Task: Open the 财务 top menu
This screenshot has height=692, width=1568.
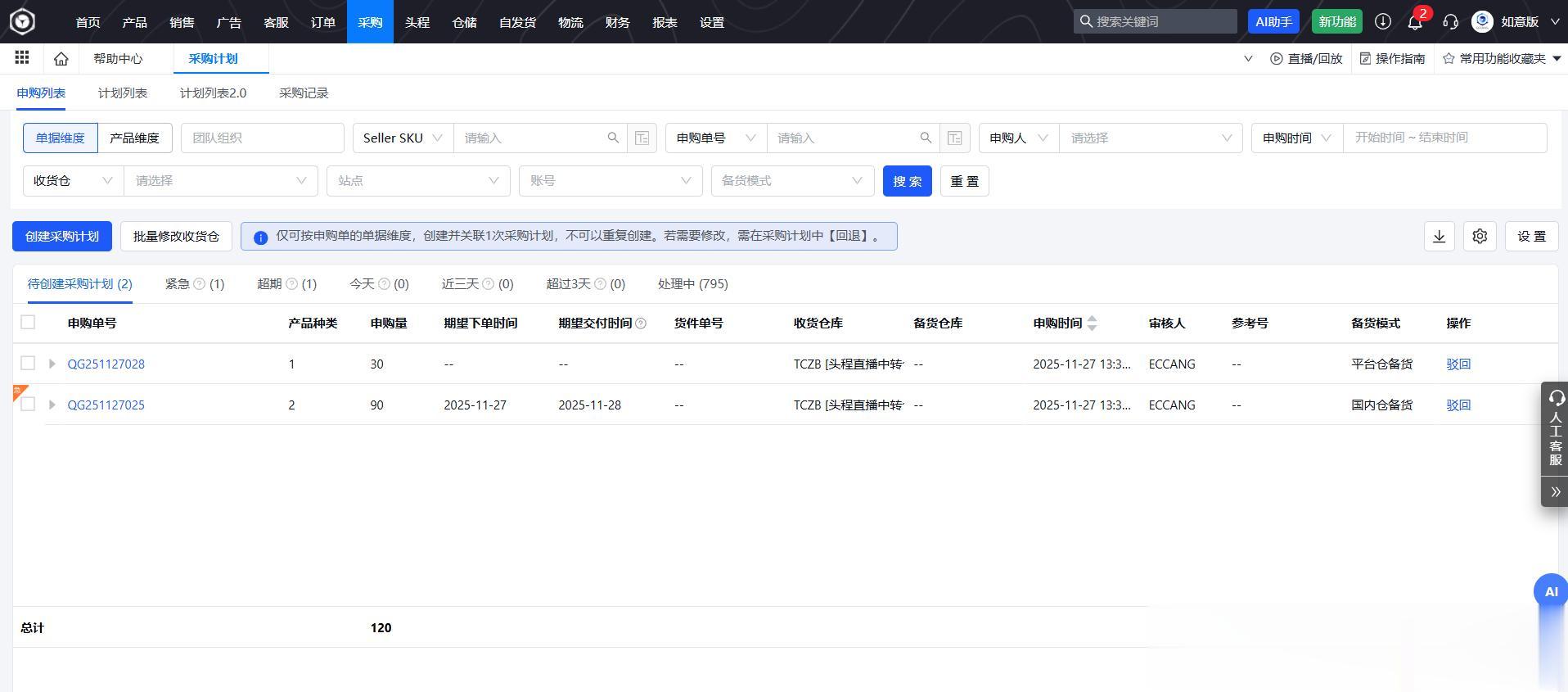Action: click(x=618, y=21)
